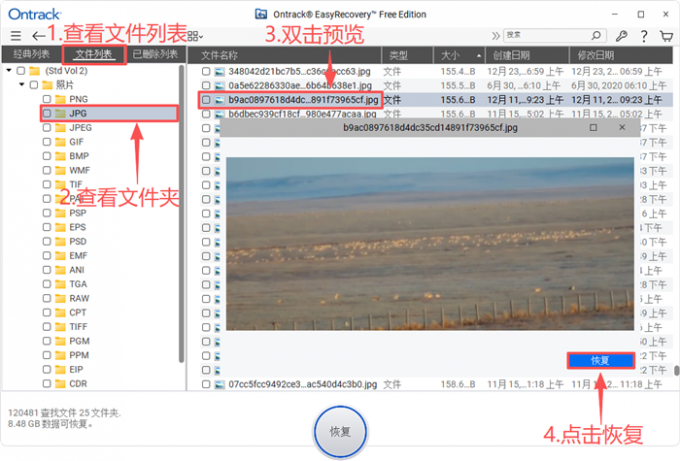The height and width of the screenshot is (461, 680).
Task: Sort by 文件名称 column header
Action: pos(284,55)
